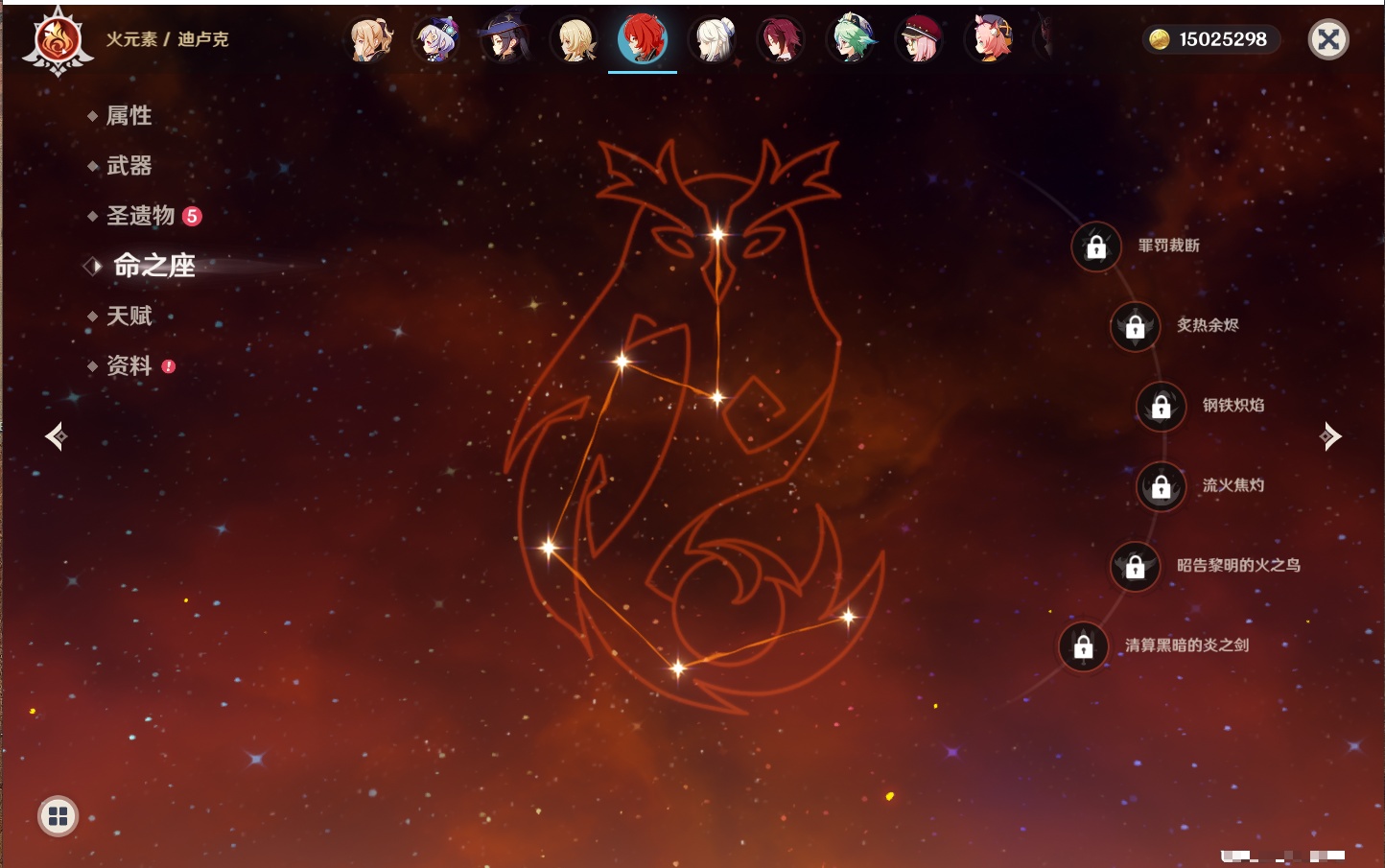
Task: Open locked constellation 罪罚裁断
Action: (1096, 246)
